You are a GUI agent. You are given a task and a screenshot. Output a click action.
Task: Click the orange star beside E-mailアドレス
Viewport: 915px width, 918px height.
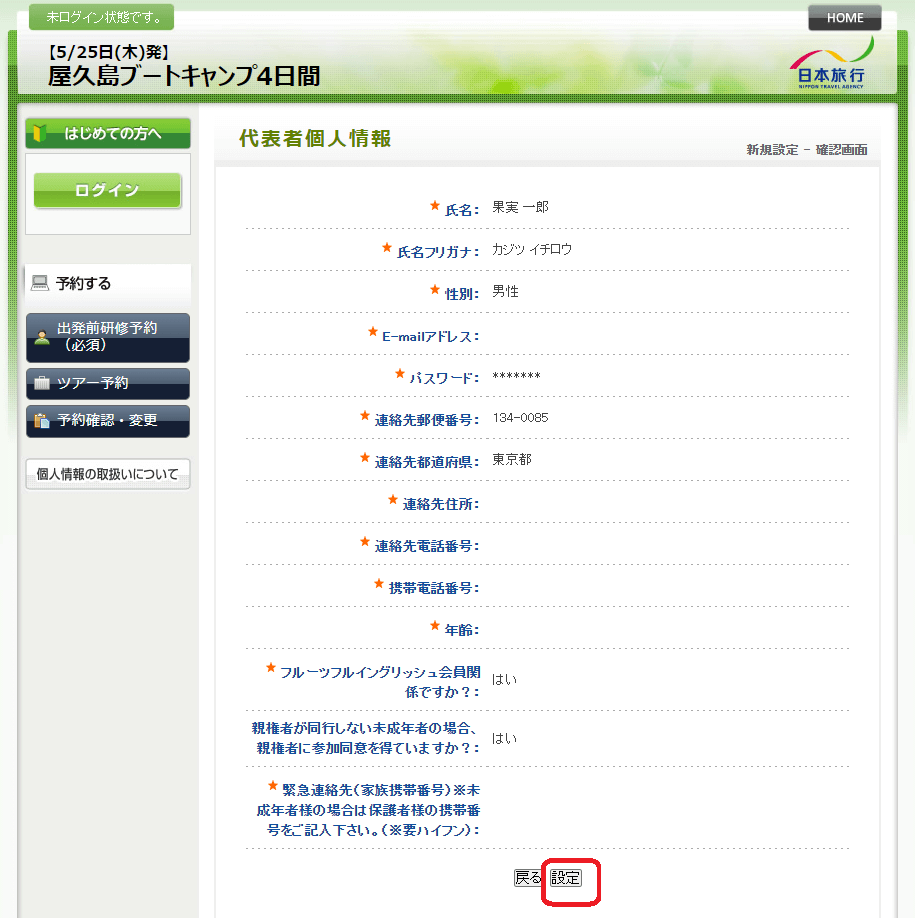tap(373, 332)
